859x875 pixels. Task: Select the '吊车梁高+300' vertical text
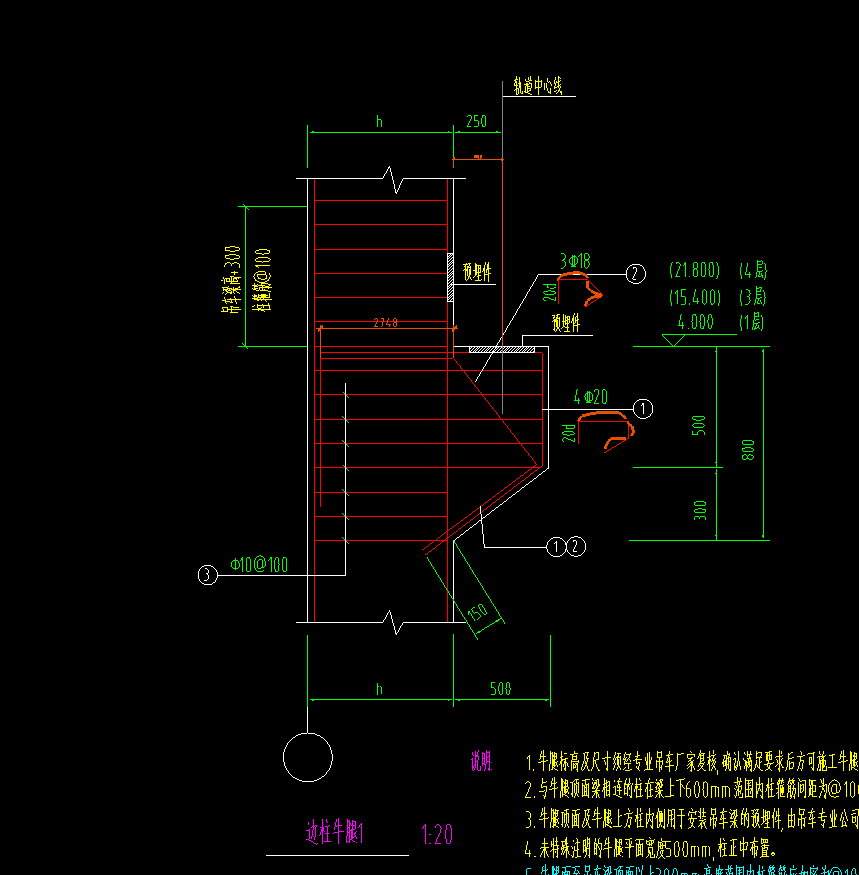tap(232, 279)
